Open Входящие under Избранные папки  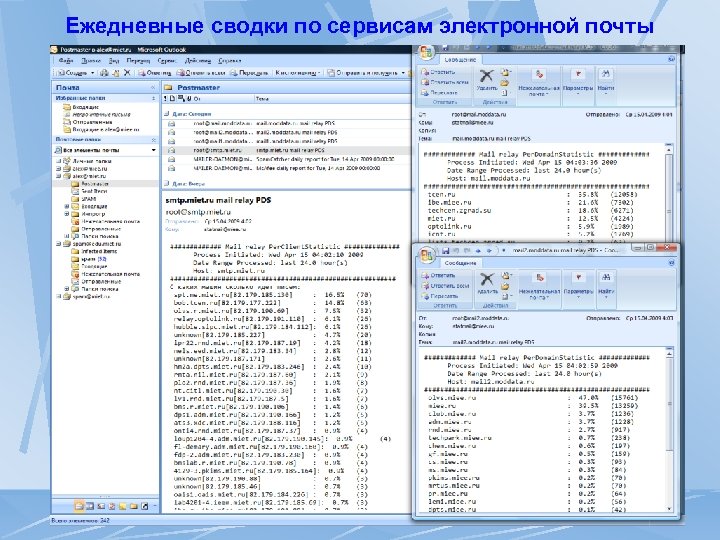pyautogui.click(x=81, y=107)
